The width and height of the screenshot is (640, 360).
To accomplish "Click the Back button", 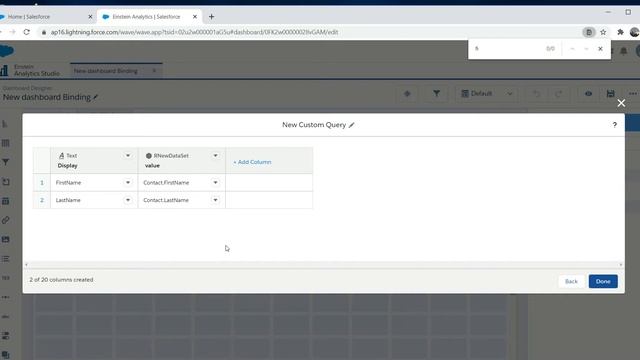I will 571,281.
